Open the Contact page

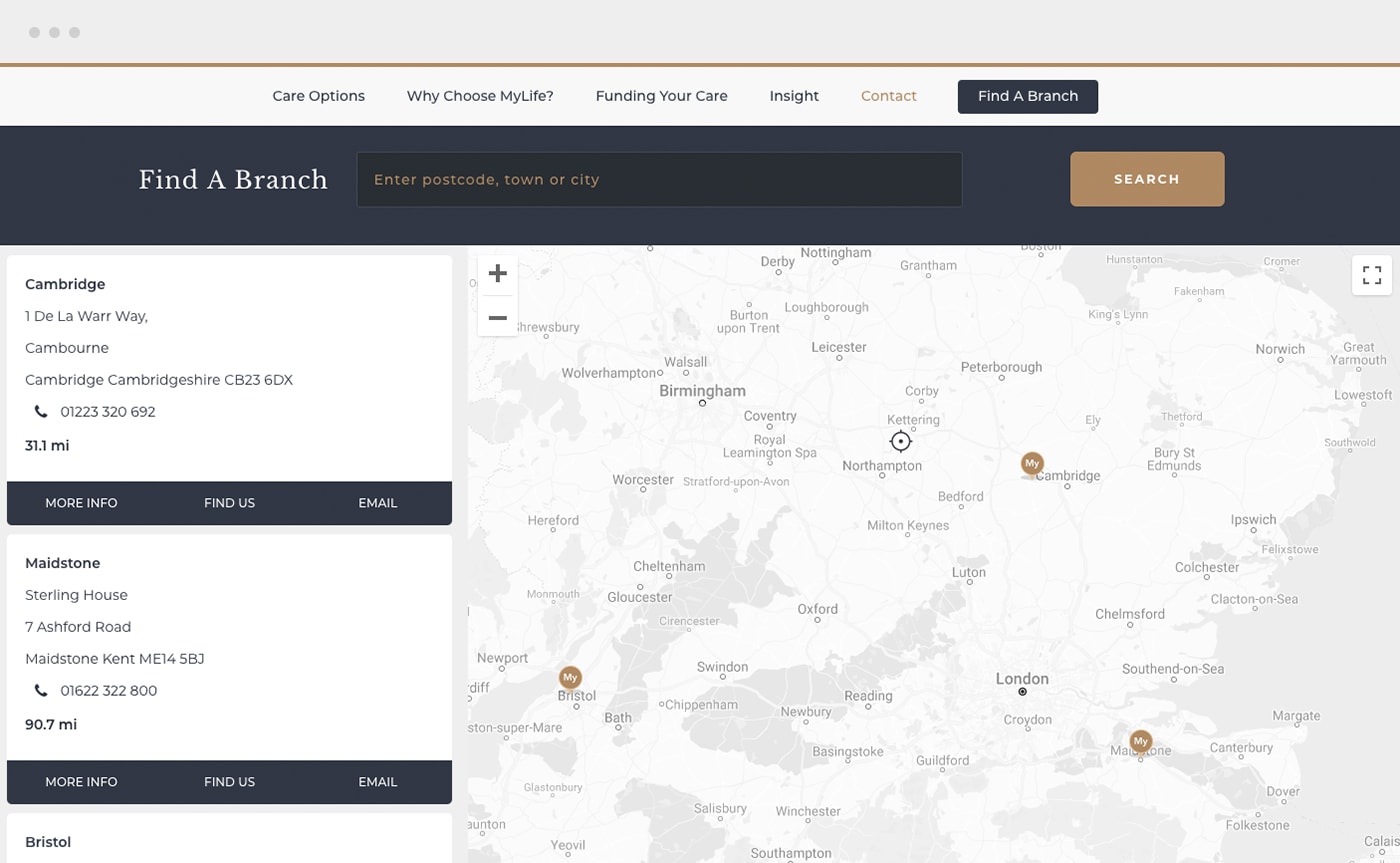888,96
